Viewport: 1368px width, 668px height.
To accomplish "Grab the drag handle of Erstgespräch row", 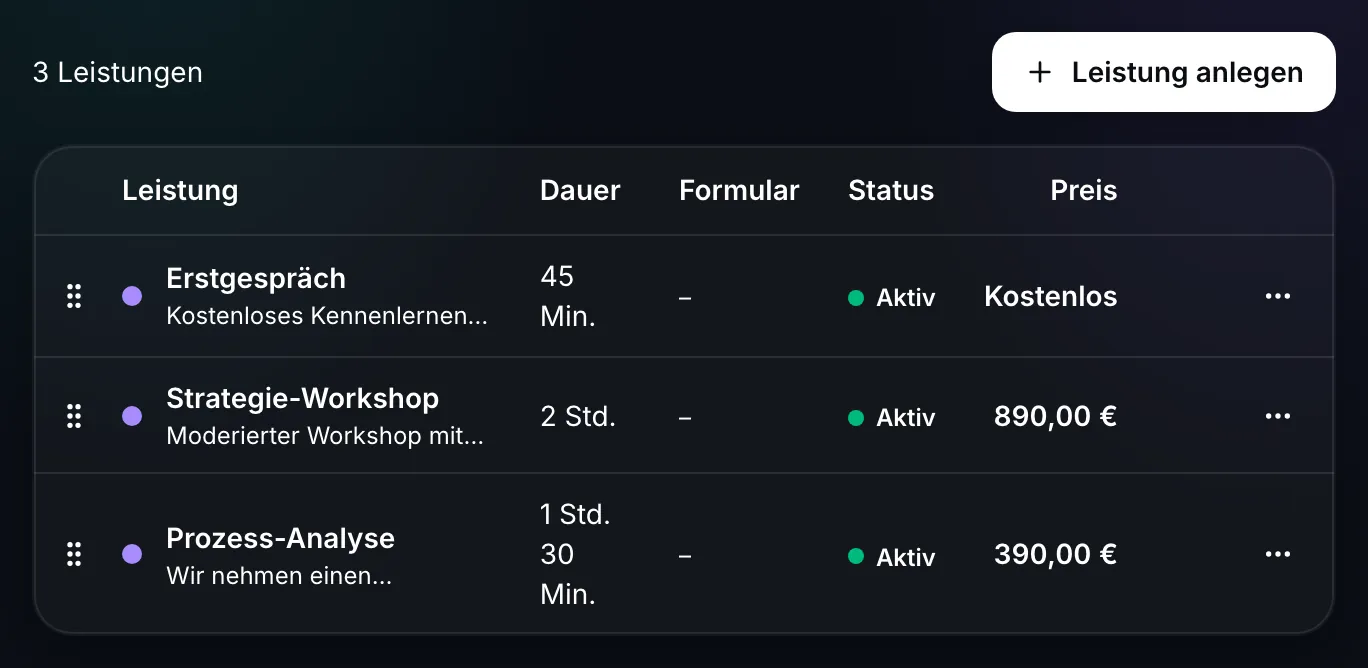I will click(x=73, y=296).
